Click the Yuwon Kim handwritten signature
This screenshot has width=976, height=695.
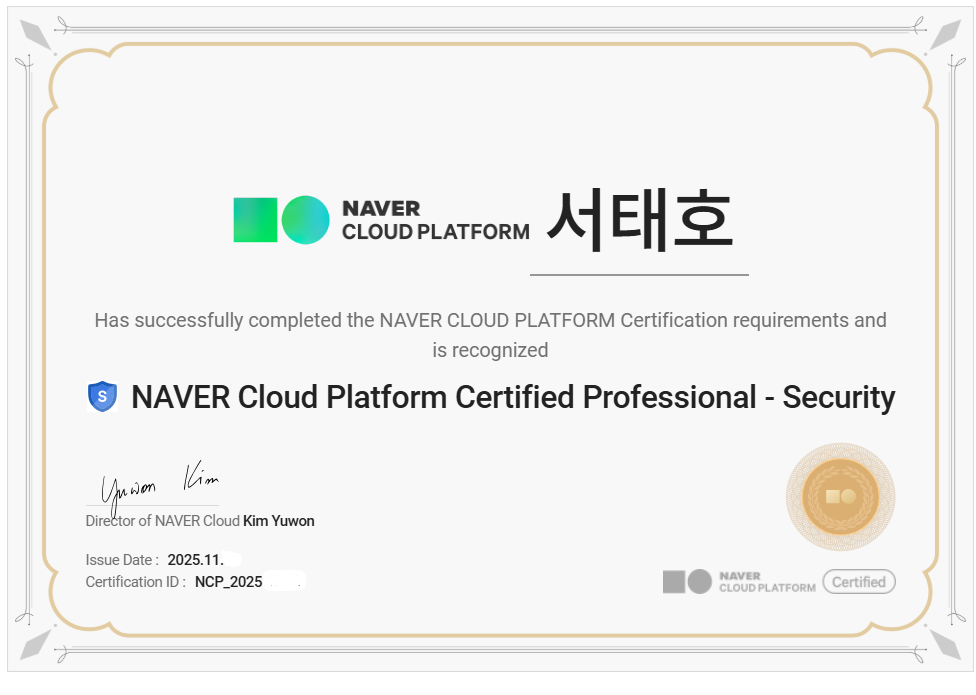point(160,487)
